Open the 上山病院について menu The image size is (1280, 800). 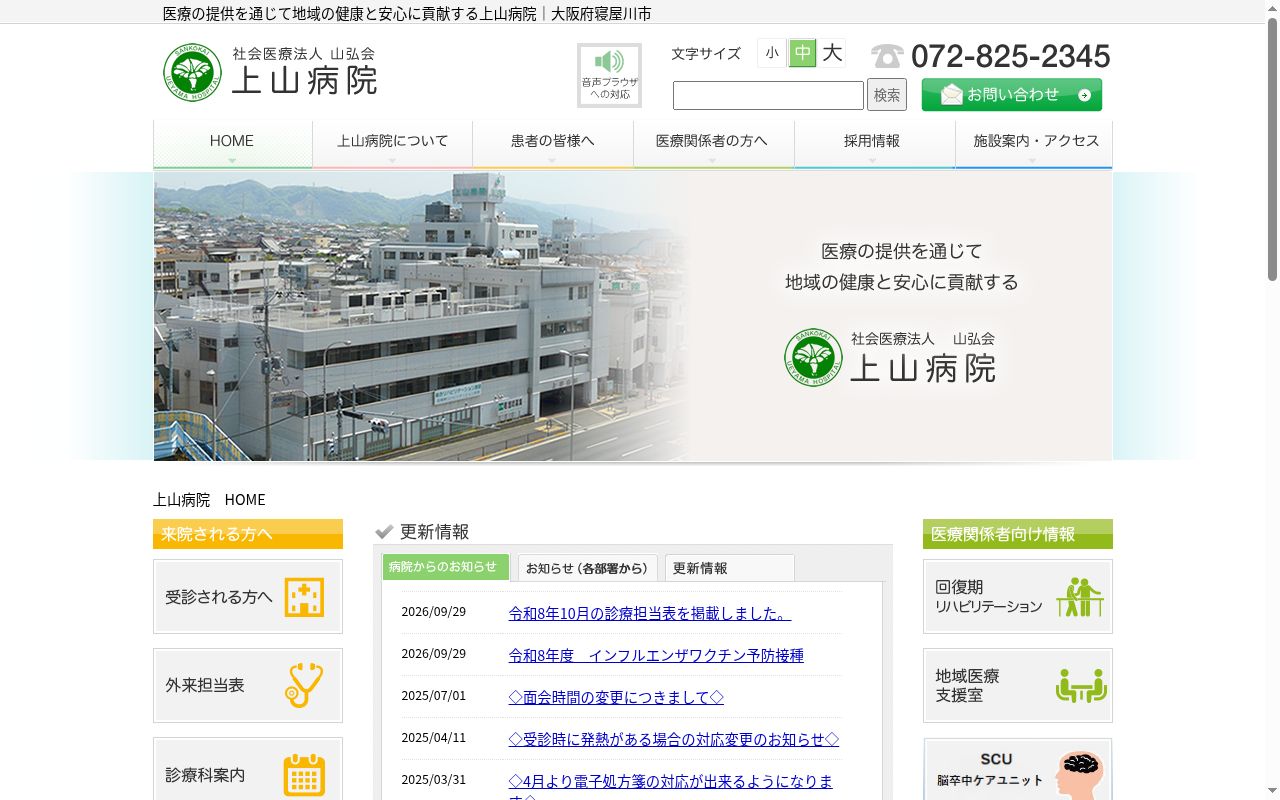[x=393, y=145]
